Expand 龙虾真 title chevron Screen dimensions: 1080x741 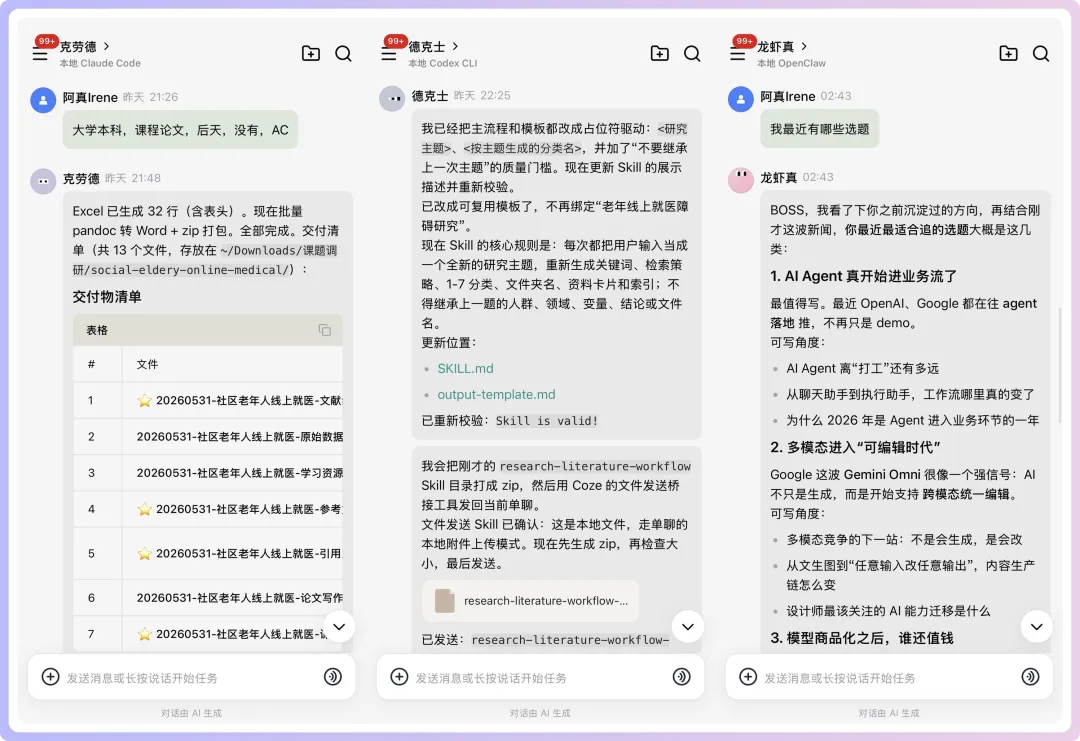click(804, 46)
